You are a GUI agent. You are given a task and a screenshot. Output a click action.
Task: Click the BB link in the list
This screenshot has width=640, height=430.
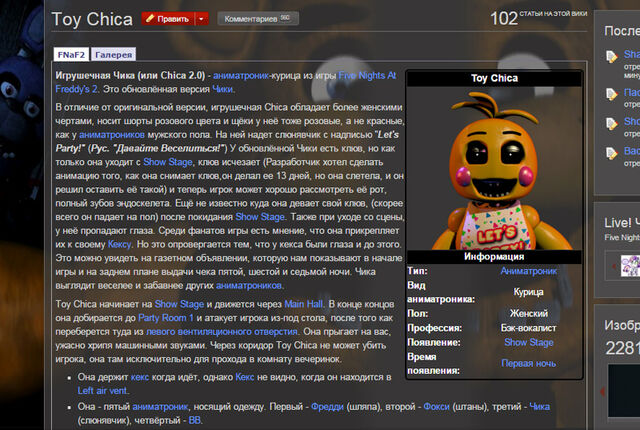(x=194, y=420)
